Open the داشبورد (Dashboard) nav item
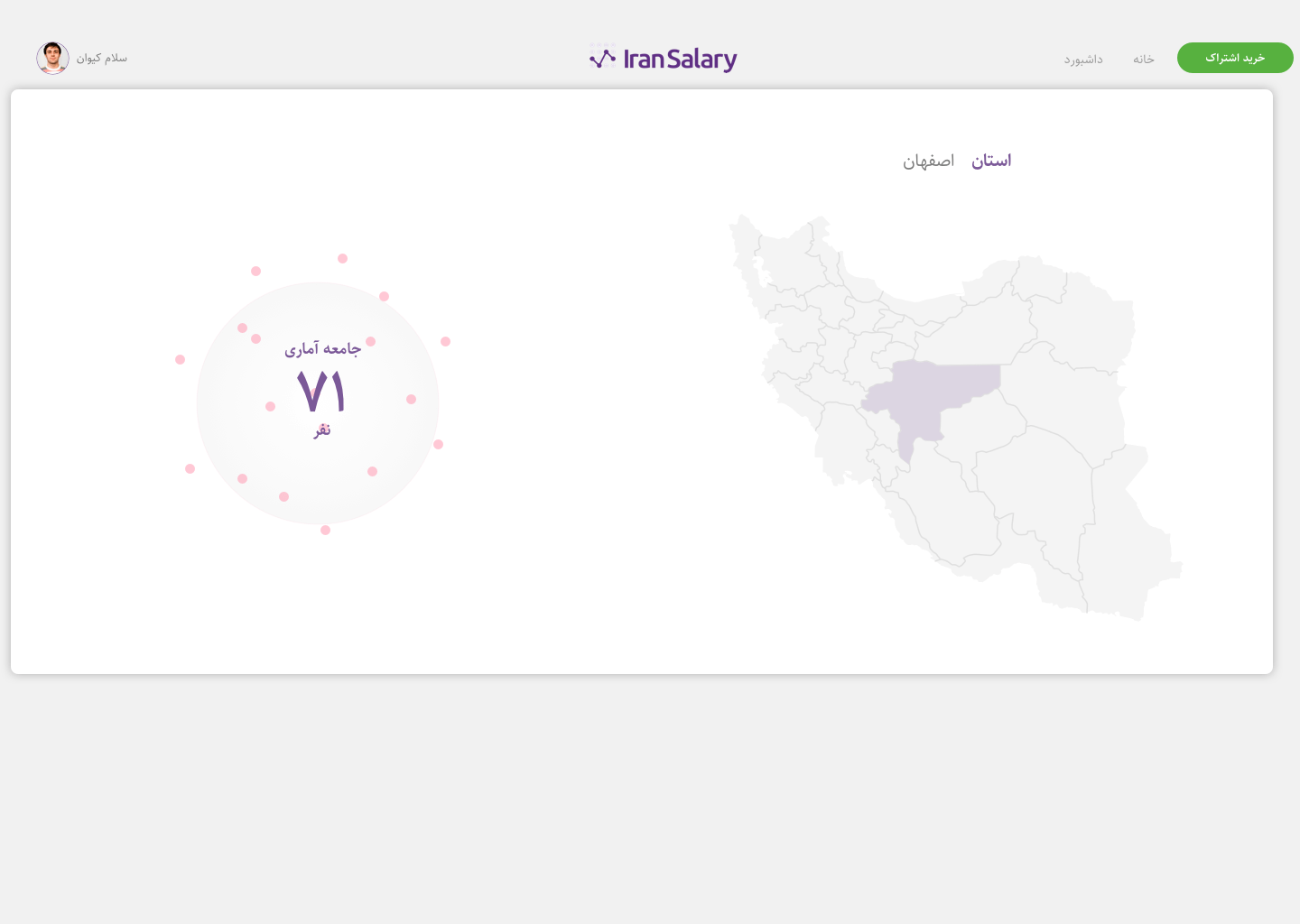This screenshot has height=924, width=1300. 1082,60
